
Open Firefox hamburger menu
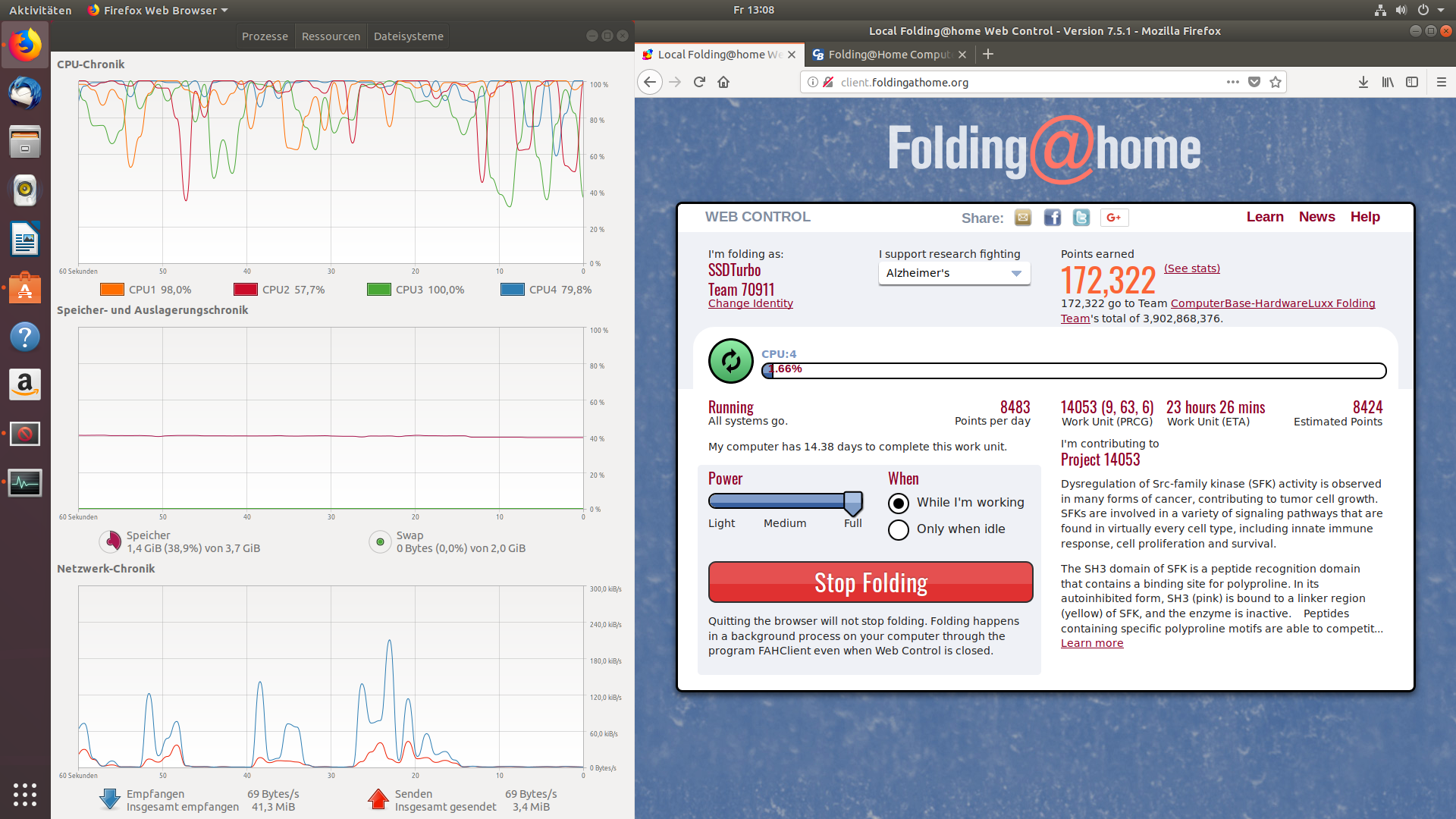pos(1441,82)
